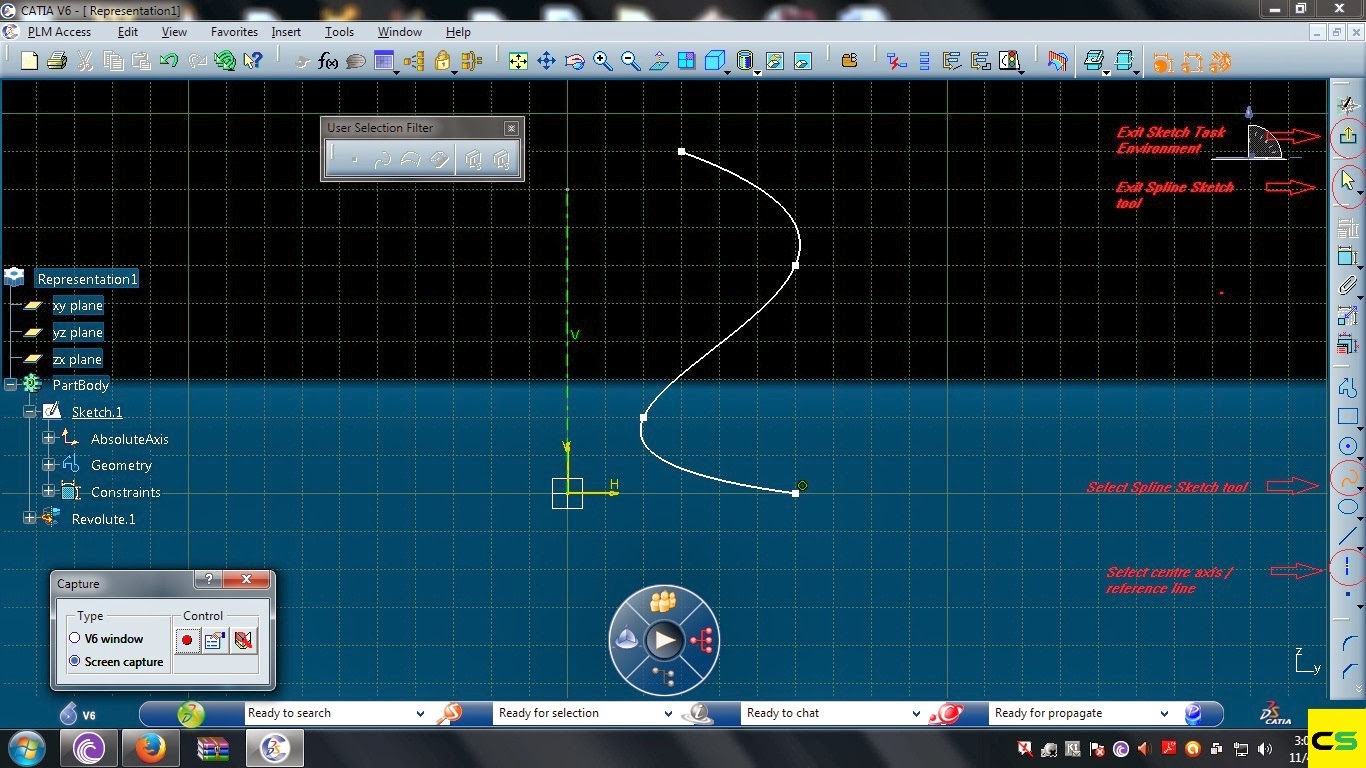Click the Capture dialog help question button
Image resolution: width=1366 pixels, height=768 pixels.
point(208,580)
